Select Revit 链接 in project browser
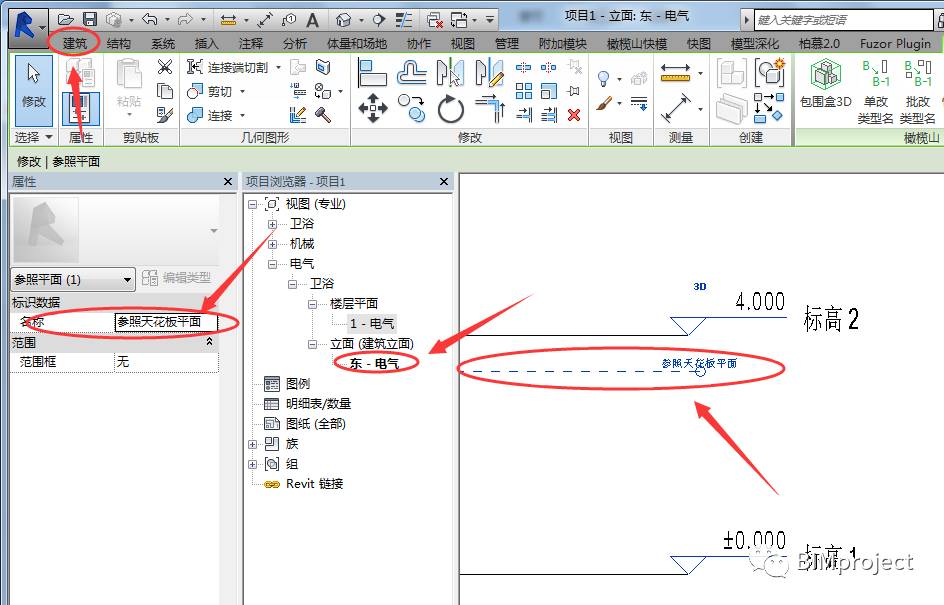 click(314, 484)
